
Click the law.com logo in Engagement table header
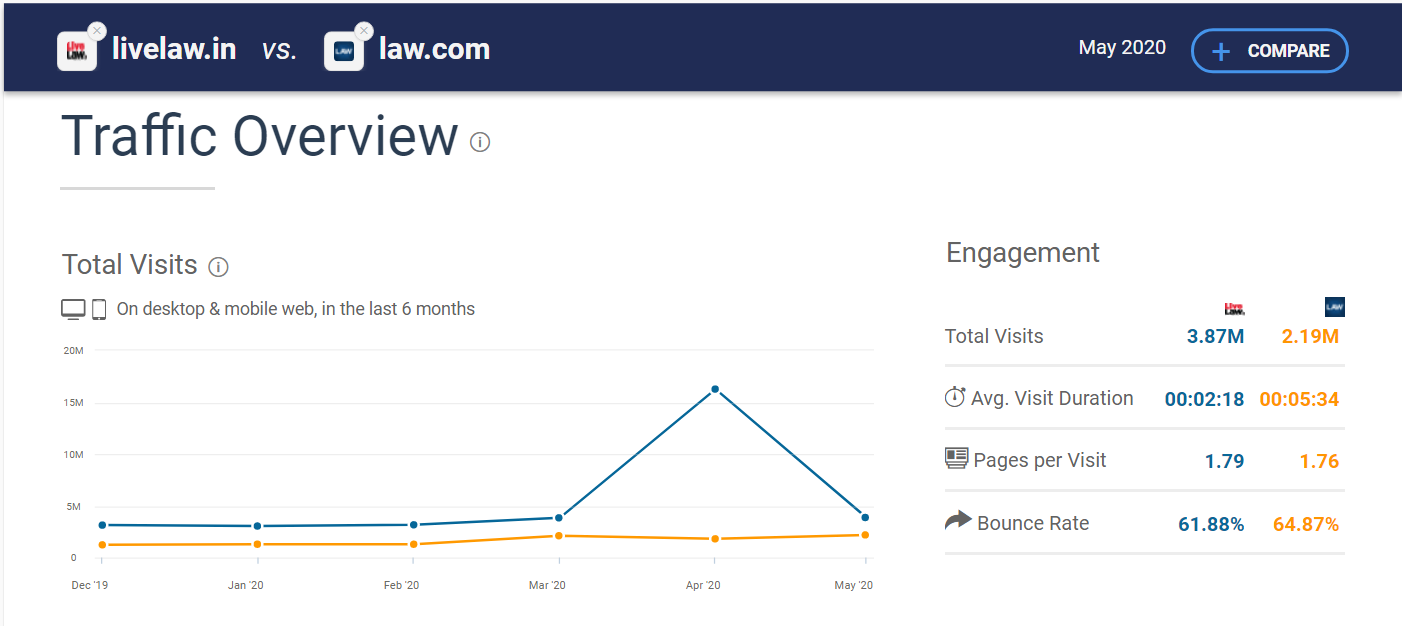[x=1334, y=307]
